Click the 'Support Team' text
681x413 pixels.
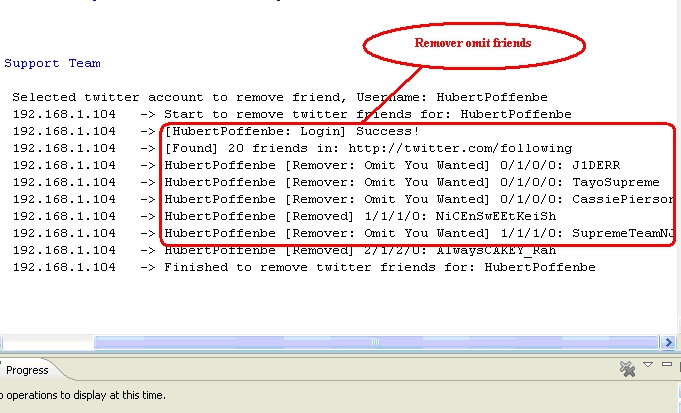tap(53, 63)
